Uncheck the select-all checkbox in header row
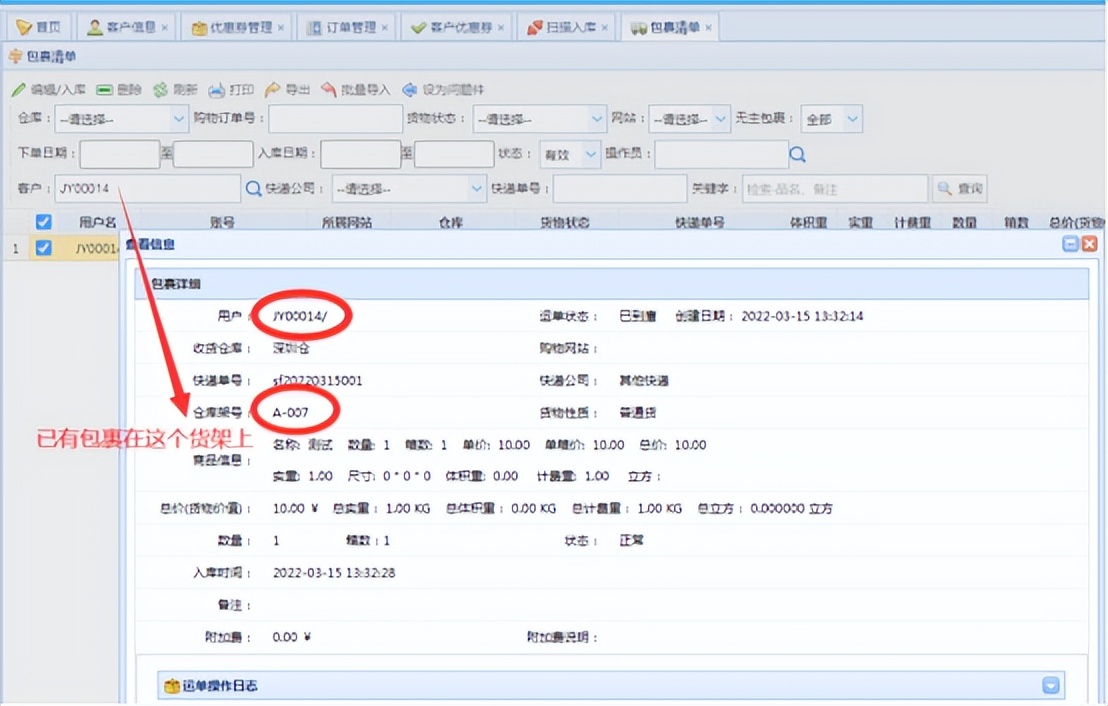 [x=43, y=222]
